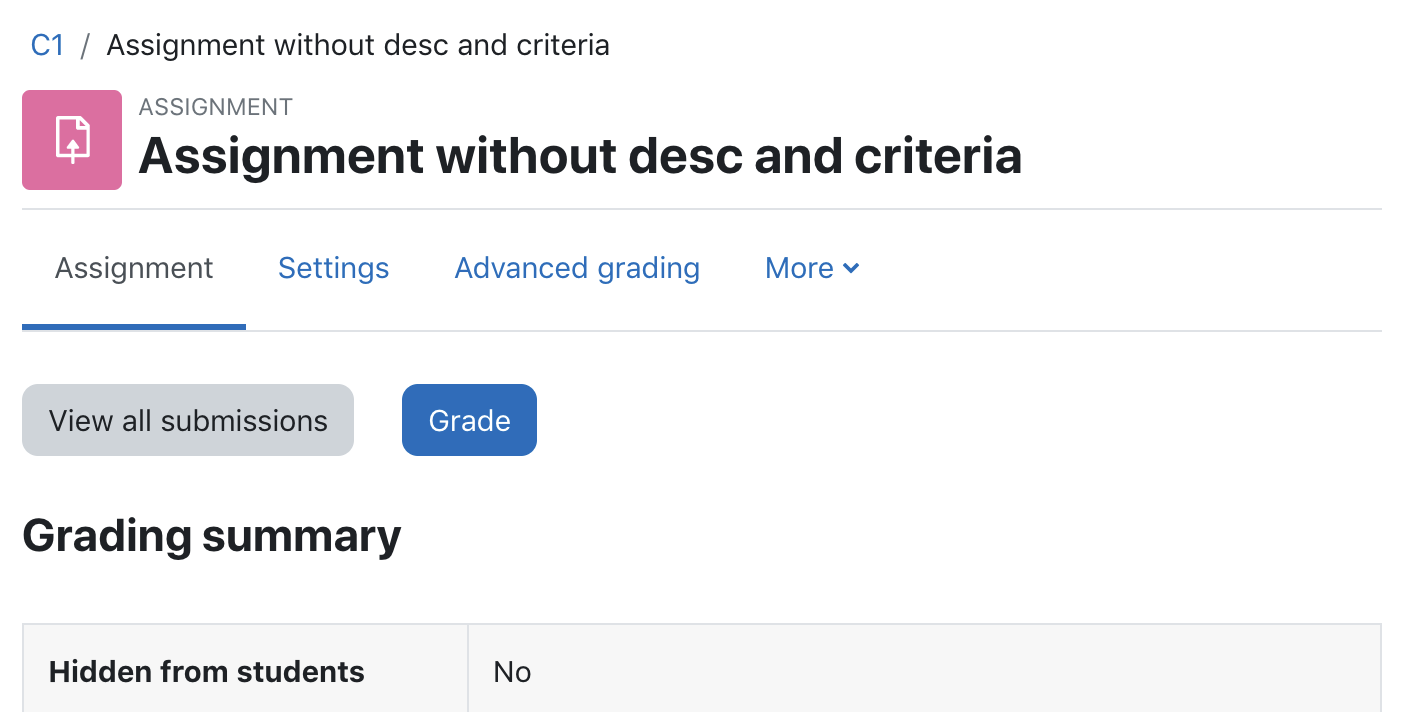Click the upload-arrow glyph inside the assignment icon
This screenshot has width=1406, height=712.
click(72, 140)
